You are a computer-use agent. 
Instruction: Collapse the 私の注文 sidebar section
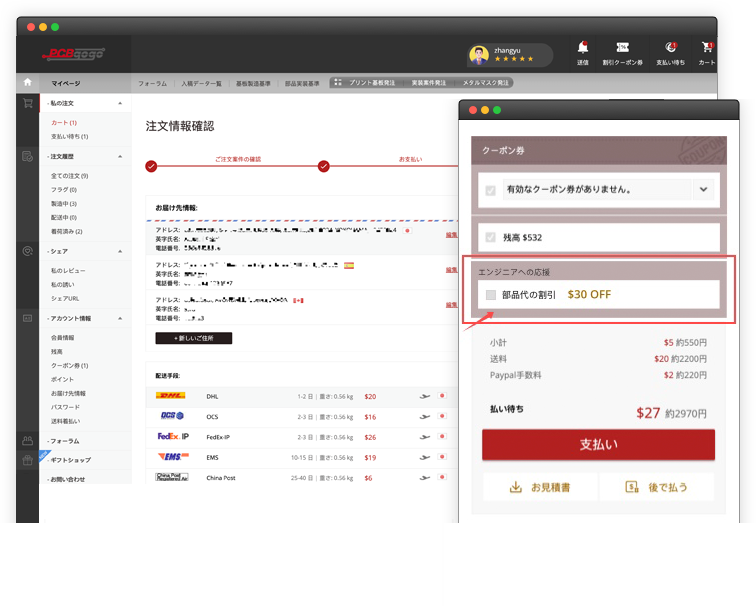(x=120, y=103)
